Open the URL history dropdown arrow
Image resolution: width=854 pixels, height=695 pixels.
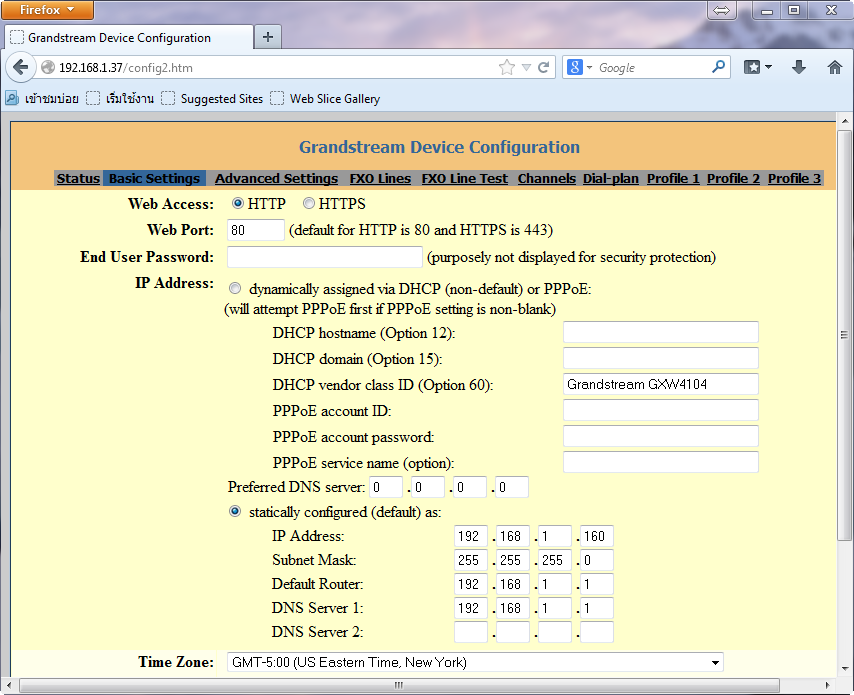tap(526, 68)
